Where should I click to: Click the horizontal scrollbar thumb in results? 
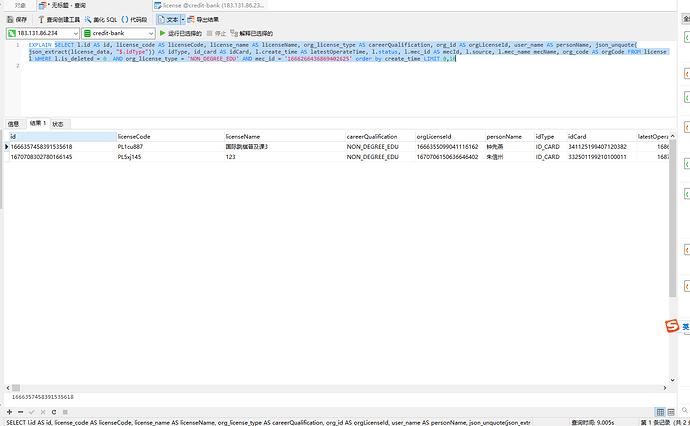(16, 388)
